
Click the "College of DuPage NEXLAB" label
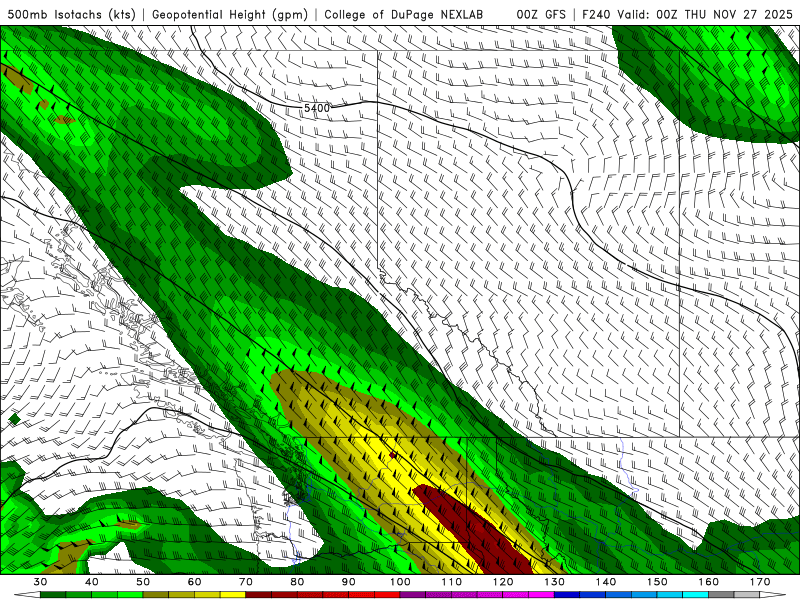(404, 15)
